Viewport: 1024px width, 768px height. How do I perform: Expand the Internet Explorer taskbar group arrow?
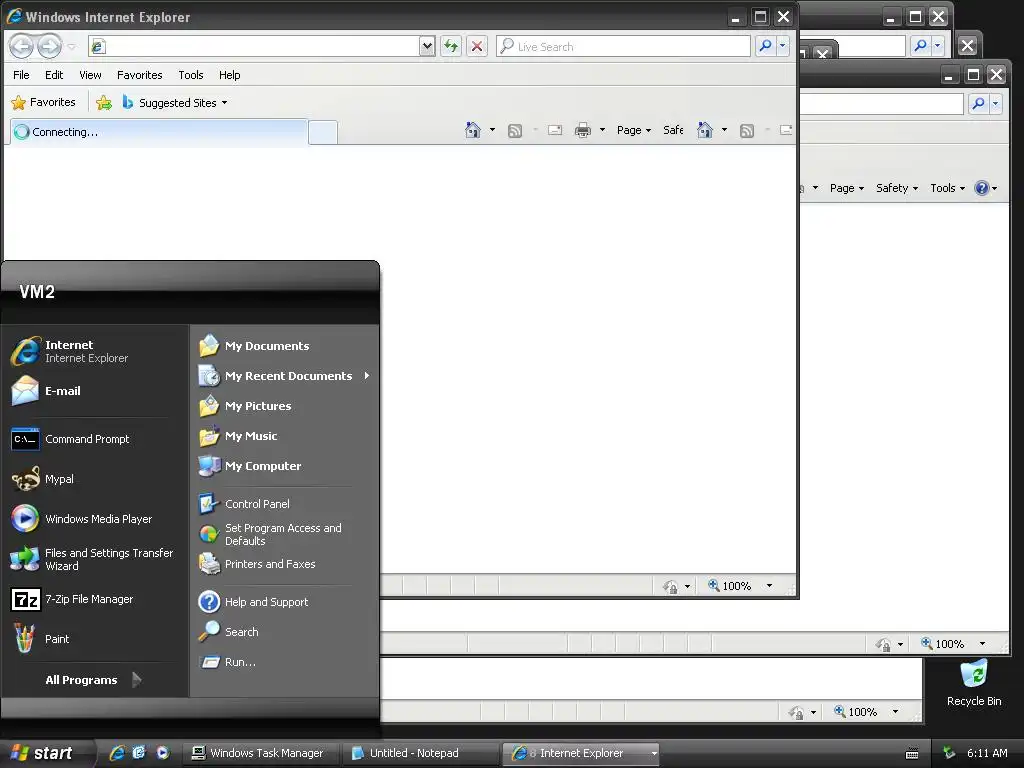click(653, 753)
